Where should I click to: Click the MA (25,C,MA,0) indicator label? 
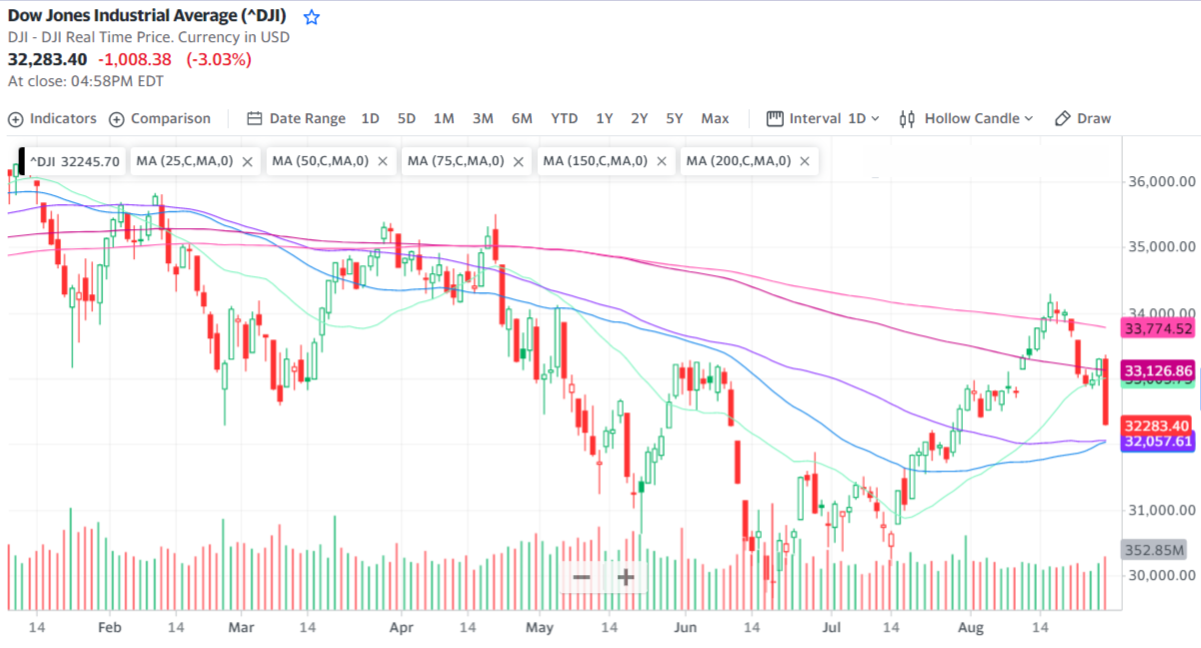184,161
